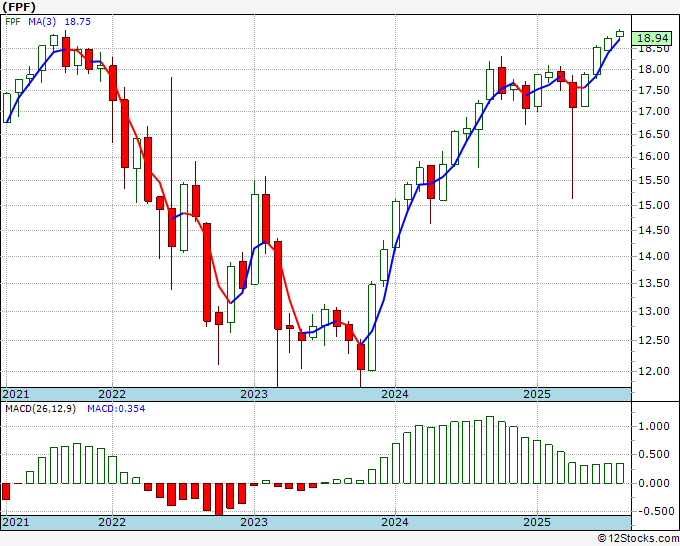
Task: Click the 15.00 price axis label
Action: coord(654,205)
